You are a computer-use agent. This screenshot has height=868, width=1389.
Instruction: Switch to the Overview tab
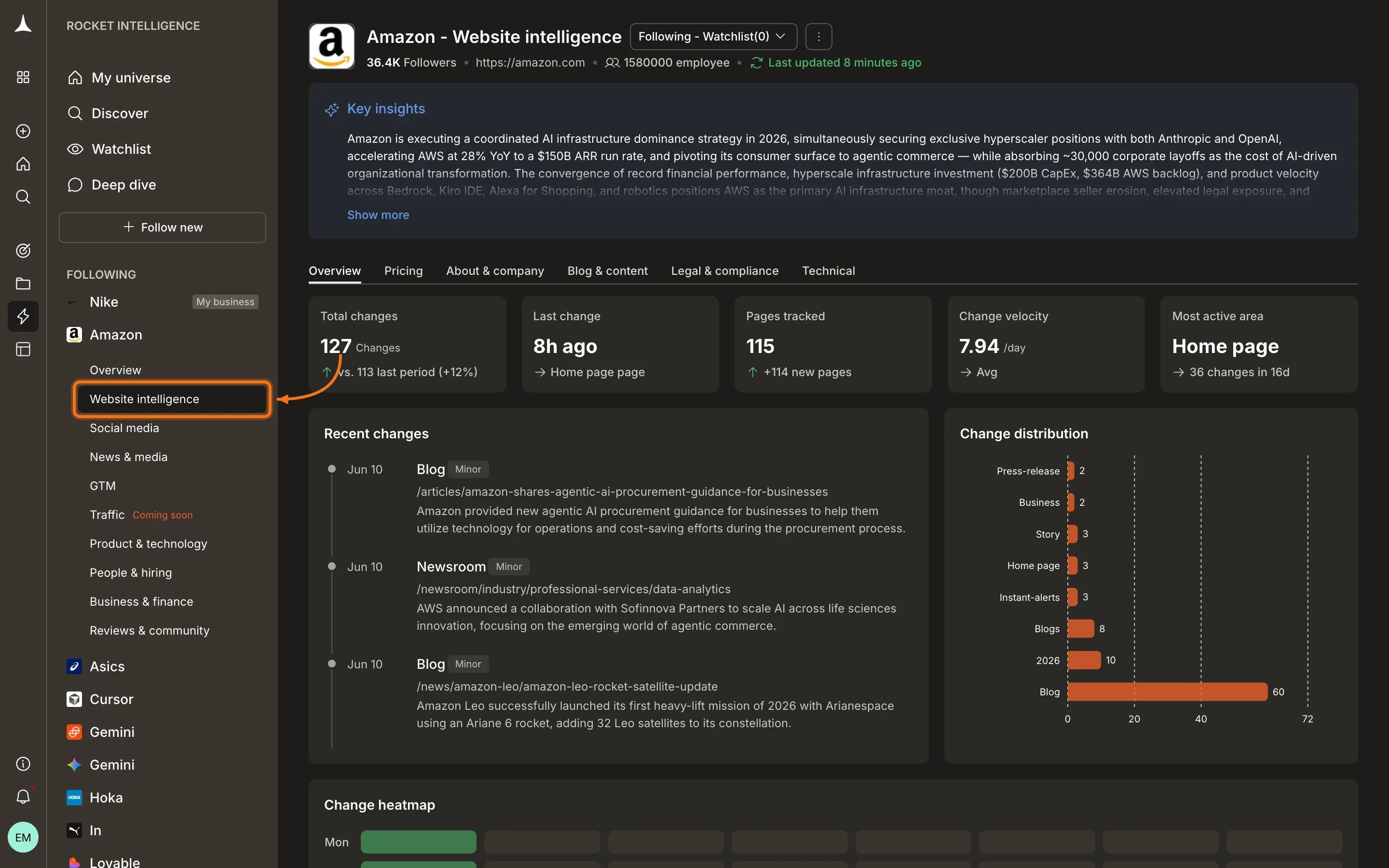(335, 271)
